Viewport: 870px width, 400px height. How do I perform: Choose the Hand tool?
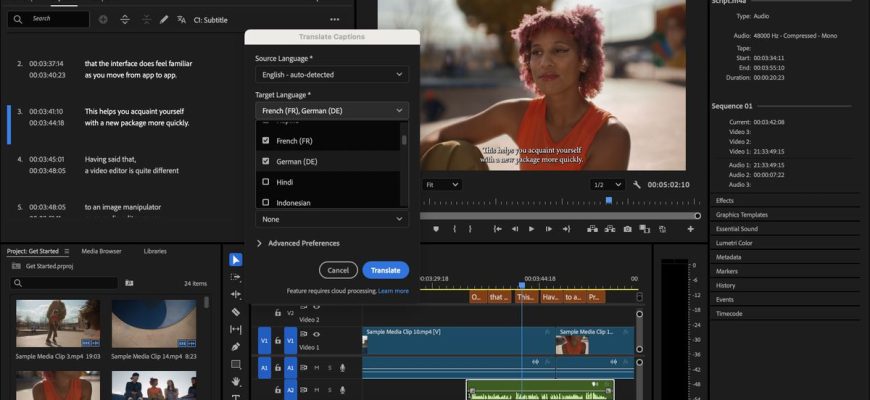[x=236, y=381]
